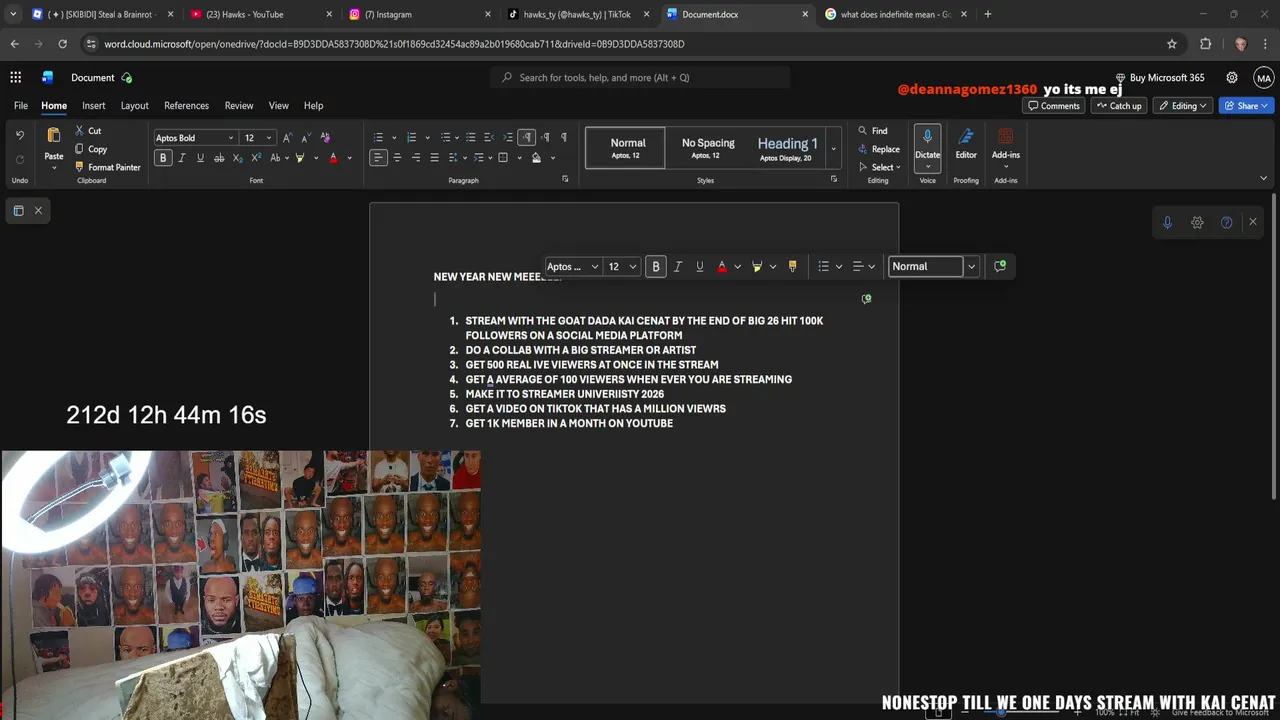Toggle Superscript formatting
Viewport: 1280px width, 720px height.
[x=256, y=158]
